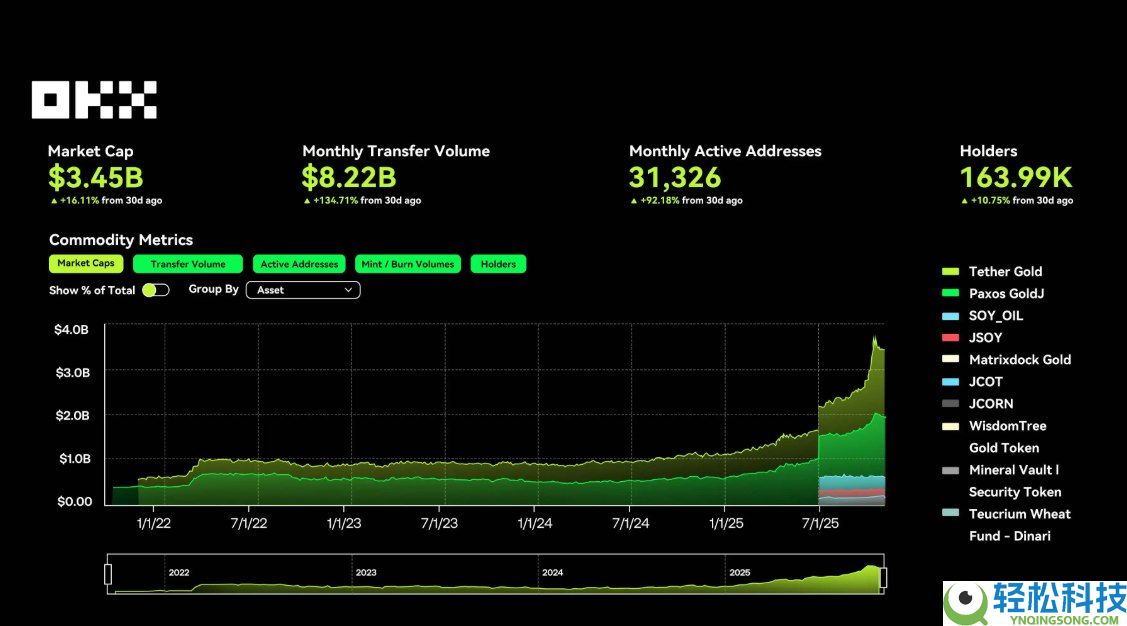Click Mineral Vault I legend icon
Viewport: 1127px width, 626px height.
click(950, 470)
